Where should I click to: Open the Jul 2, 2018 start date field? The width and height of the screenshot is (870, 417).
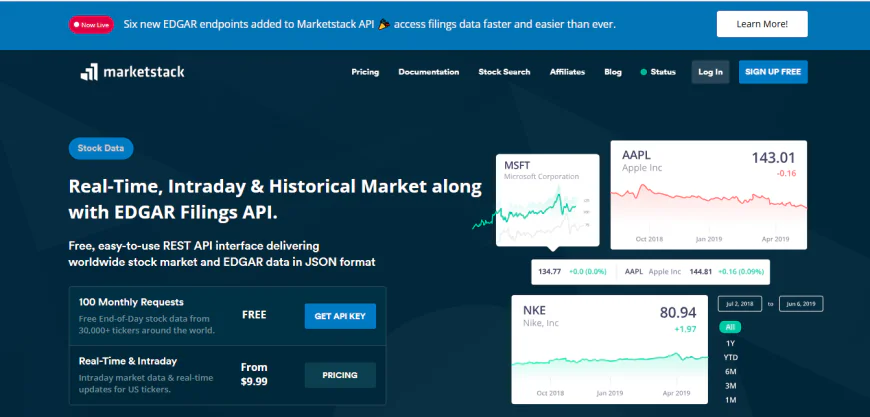pyautogui.click(x=740, y=304)
